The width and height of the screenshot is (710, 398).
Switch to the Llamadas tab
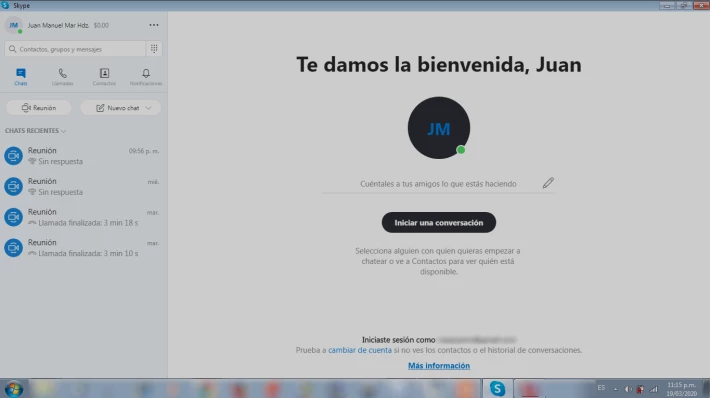tap(62, 77)
